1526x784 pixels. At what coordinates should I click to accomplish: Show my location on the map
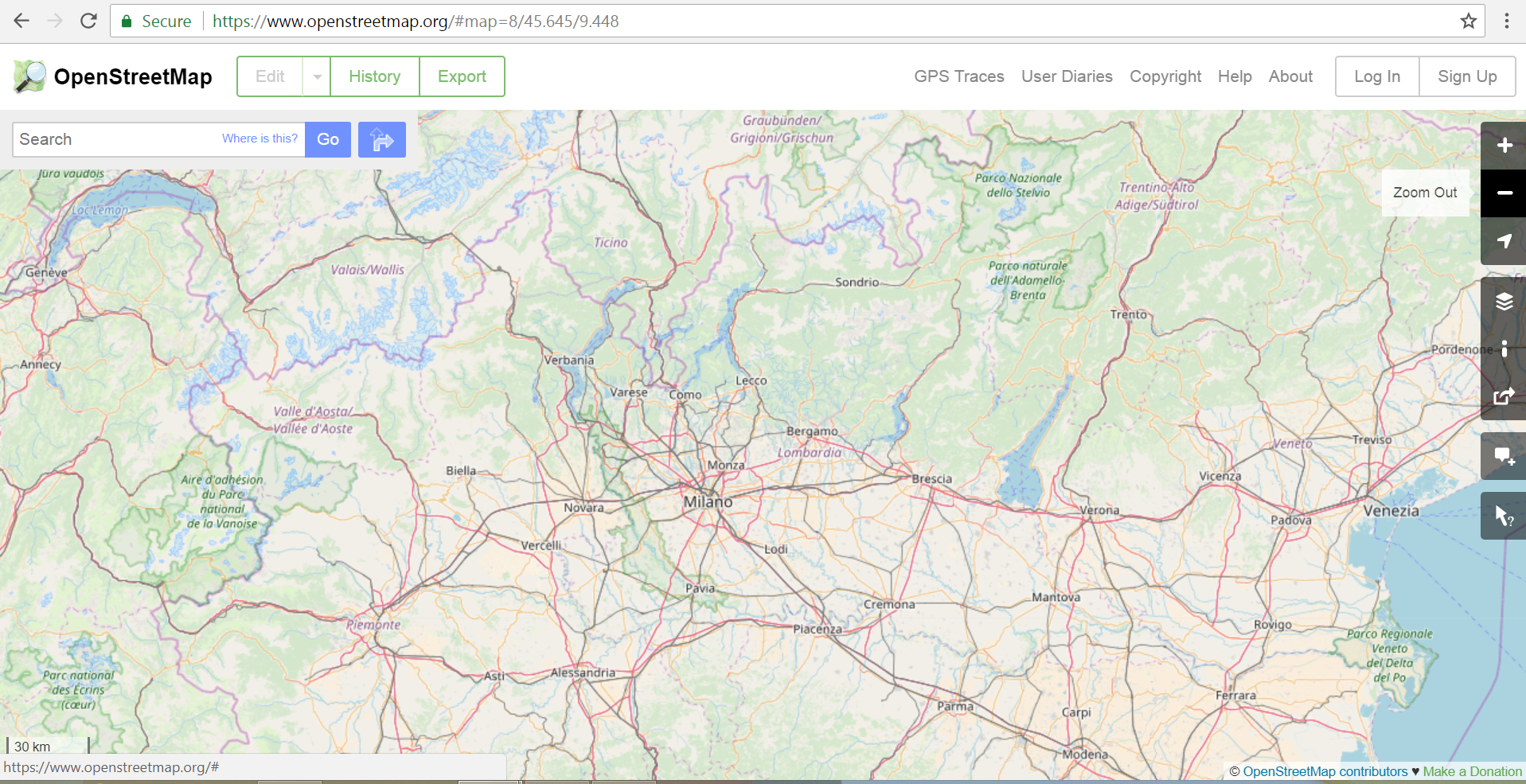tap(1504, 241)
